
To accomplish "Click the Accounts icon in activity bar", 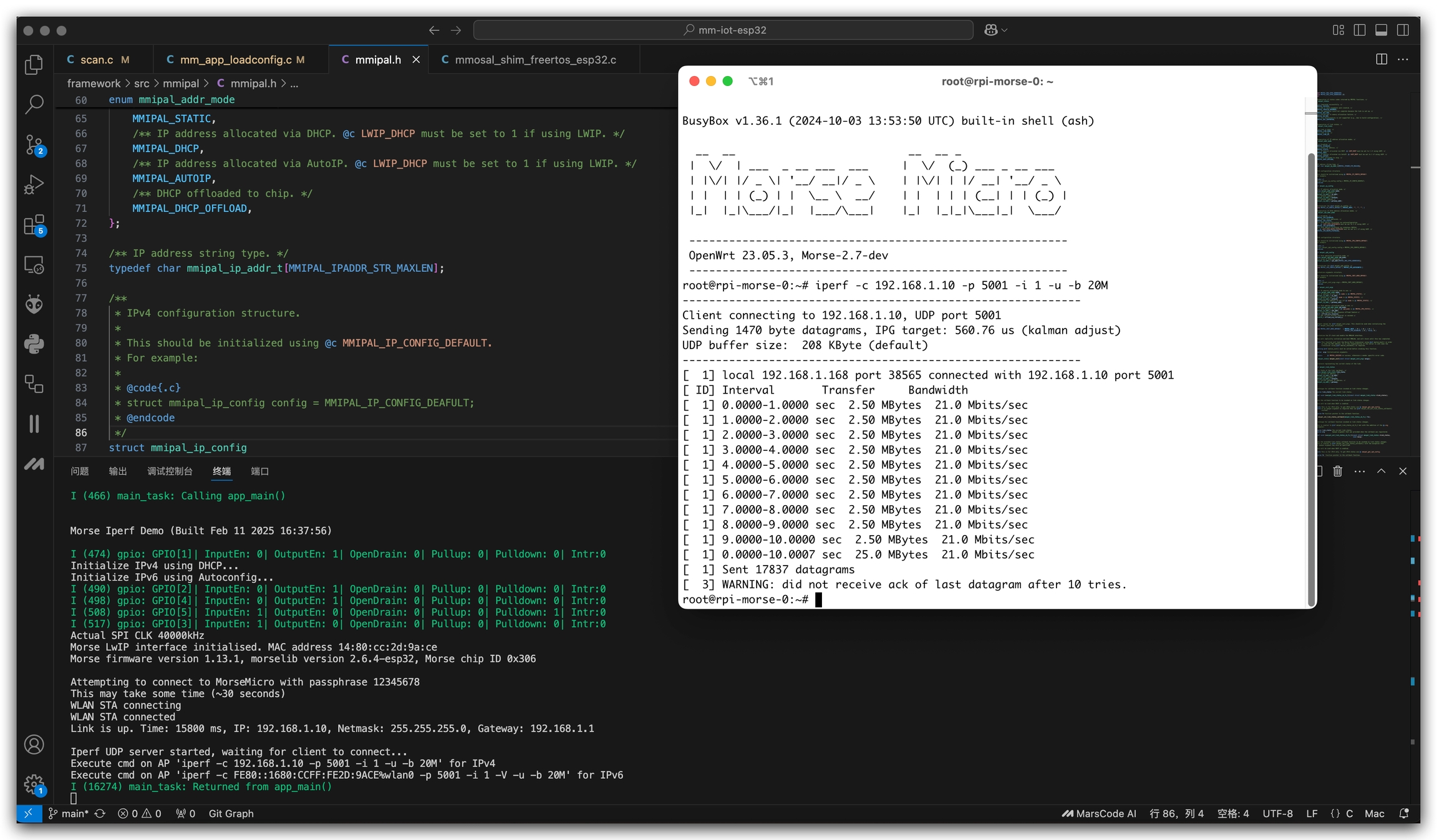I will click(34, 744).
